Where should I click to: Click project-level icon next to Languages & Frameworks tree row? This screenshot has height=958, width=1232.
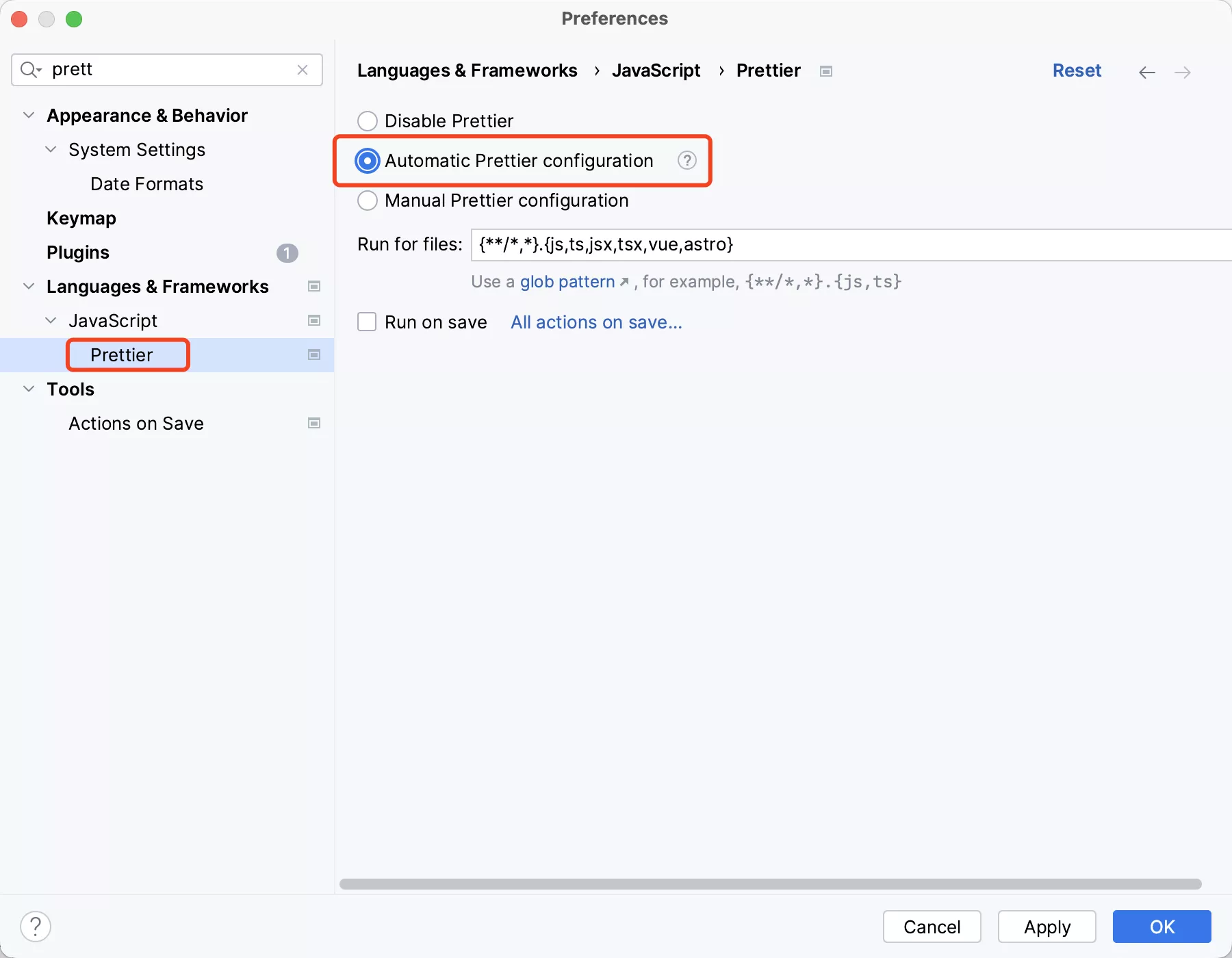314,286
